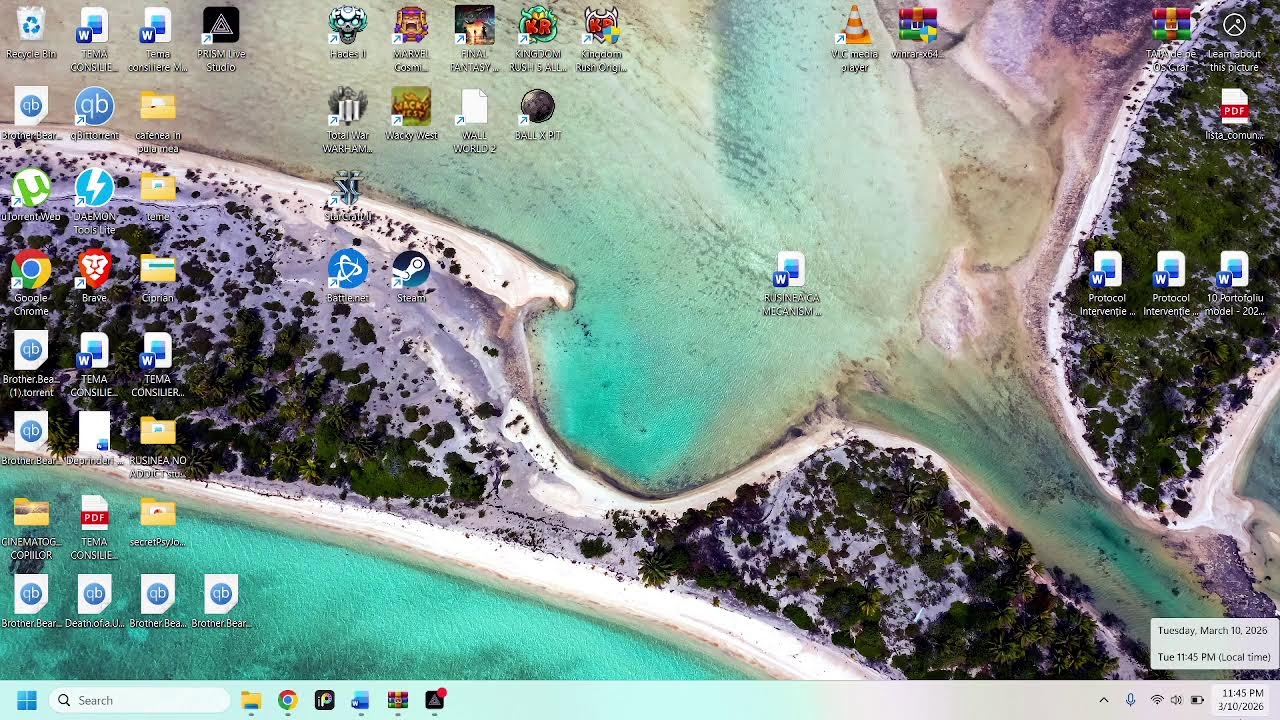1280x720 pixels.
Task: Select the FINAL FANTASY game shortcut
Action: 474,39
